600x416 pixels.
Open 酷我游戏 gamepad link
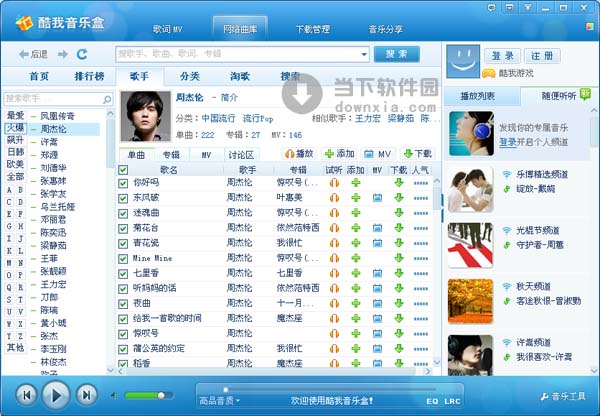(x=507, y=73)
